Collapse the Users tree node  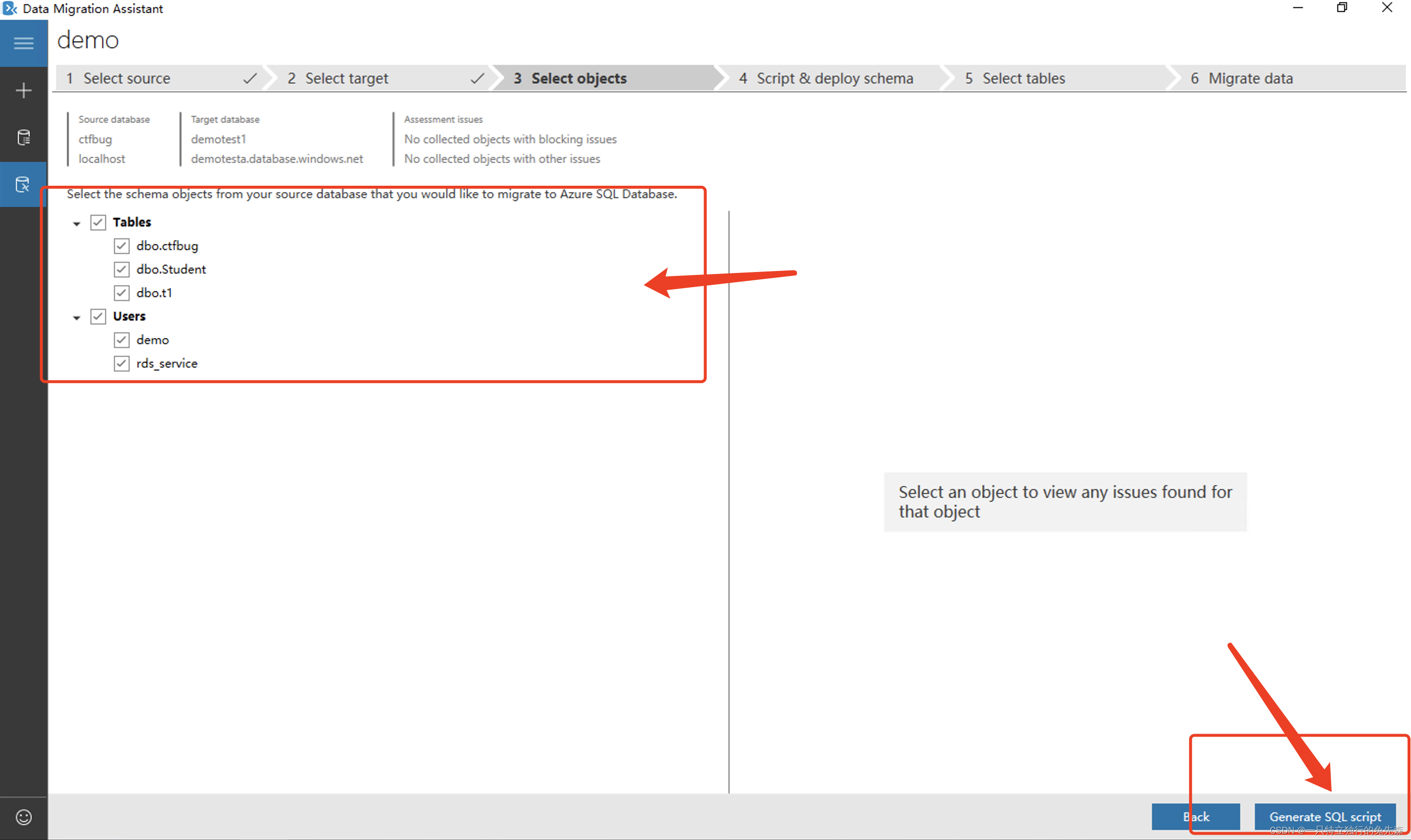(x=78, y=316)
